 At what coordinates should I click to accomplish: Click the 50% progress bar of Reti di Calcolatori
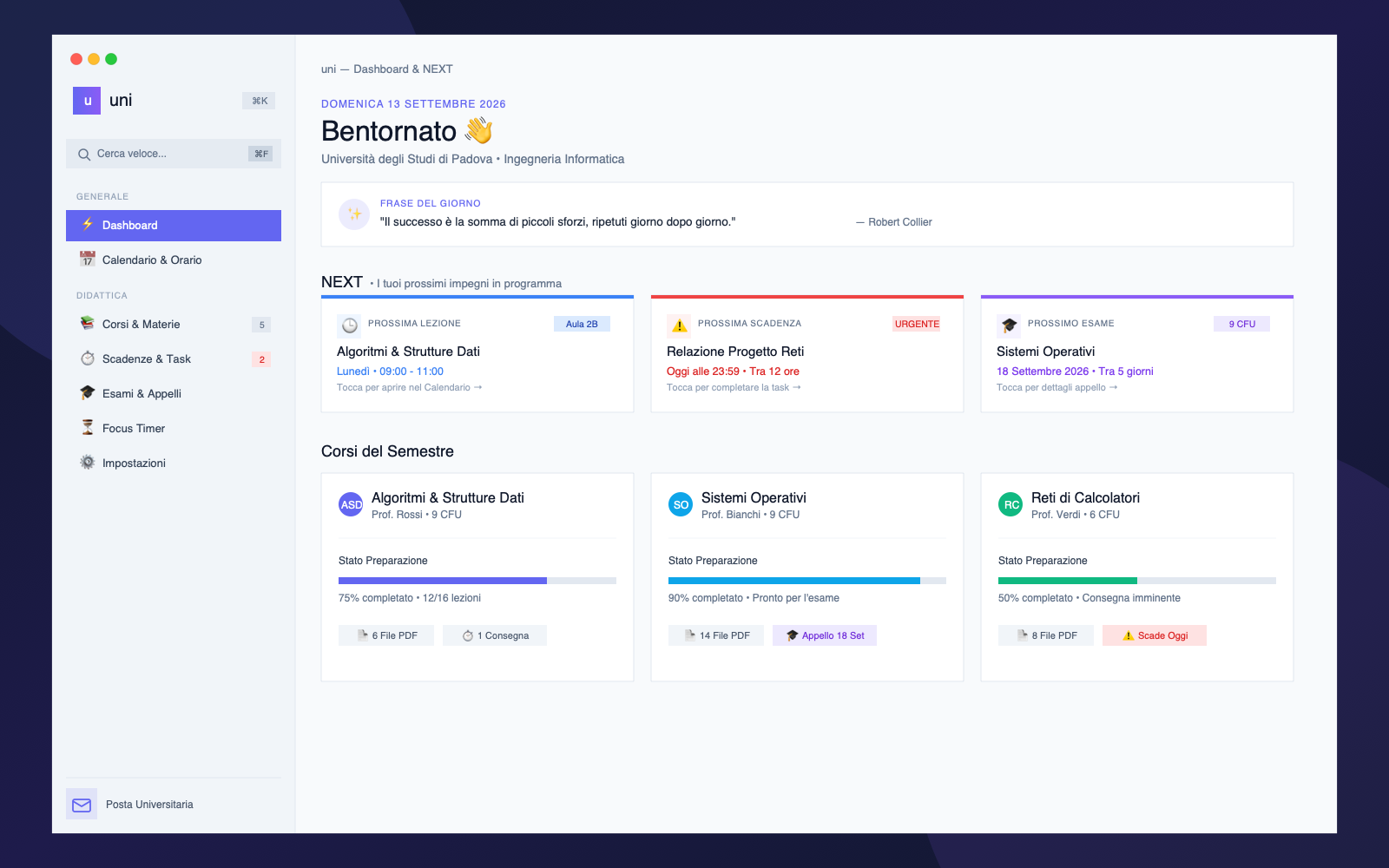click(1137, 581)
